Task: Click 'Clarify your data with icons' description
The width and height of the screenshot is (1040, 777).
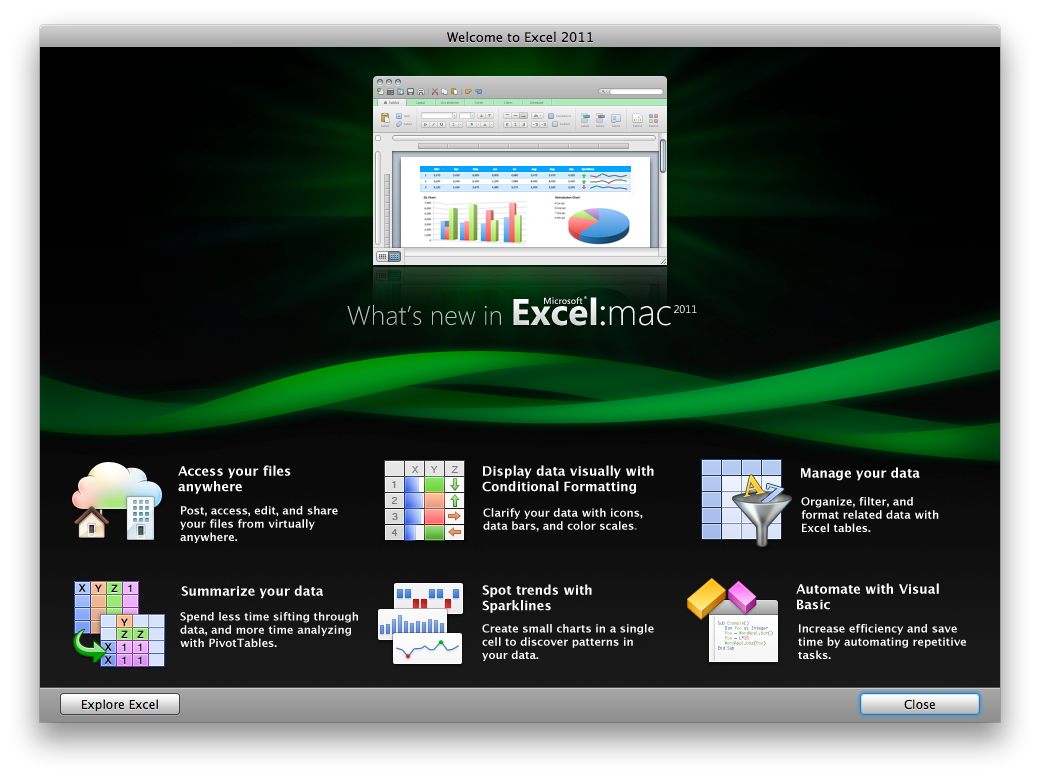Action: coord(562,519)
